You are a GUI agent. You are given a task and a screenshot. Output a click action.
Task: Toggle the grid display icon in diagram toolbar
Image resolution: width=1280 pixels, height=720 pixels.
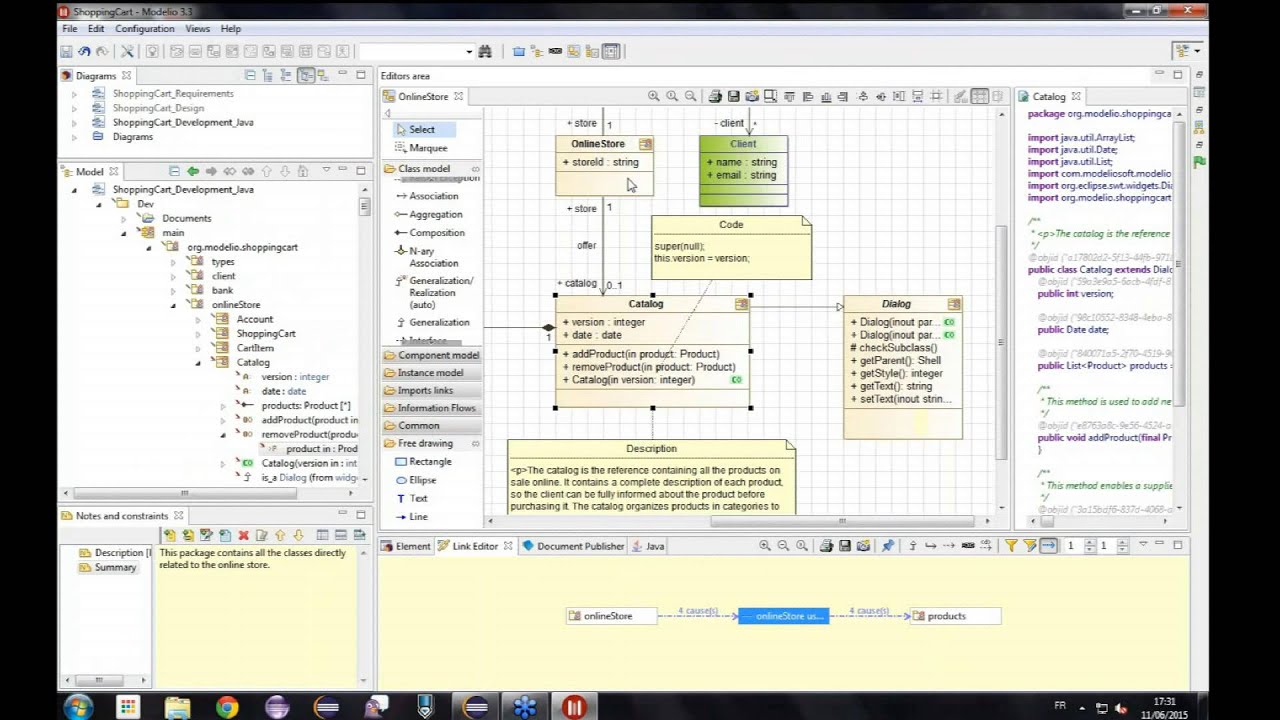click(980, 97)
